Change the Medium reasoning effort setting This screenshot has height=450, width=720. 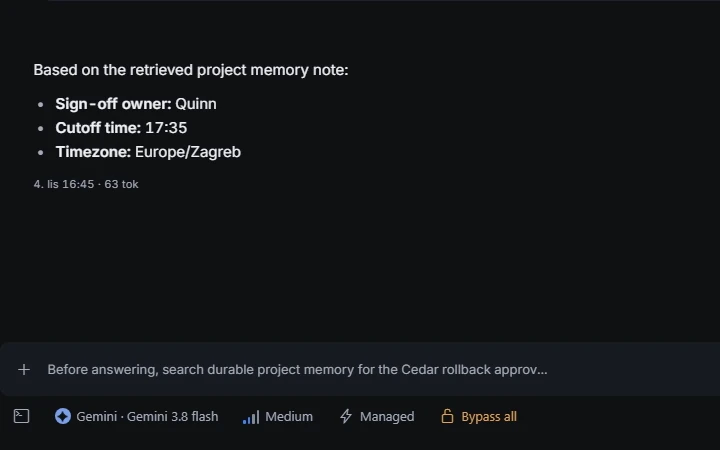pyautogui.click(x=278, y=416)
